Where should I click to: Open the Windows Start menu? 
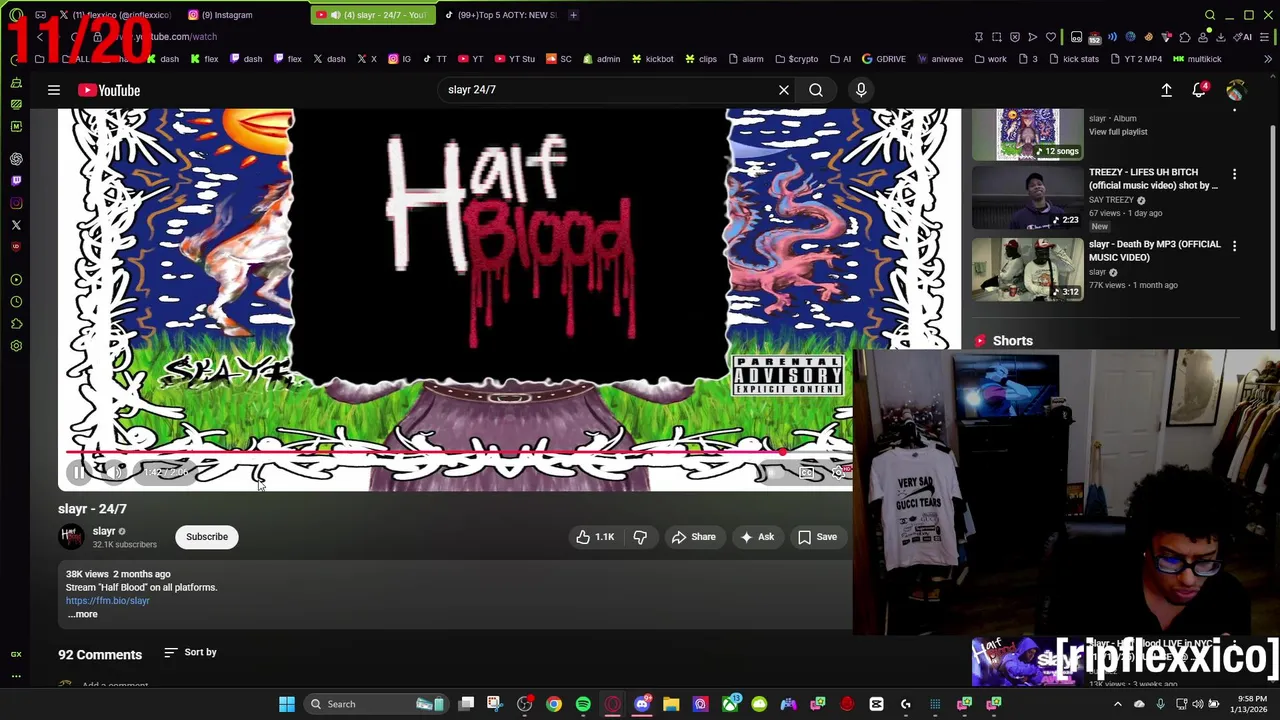(287, 704)
